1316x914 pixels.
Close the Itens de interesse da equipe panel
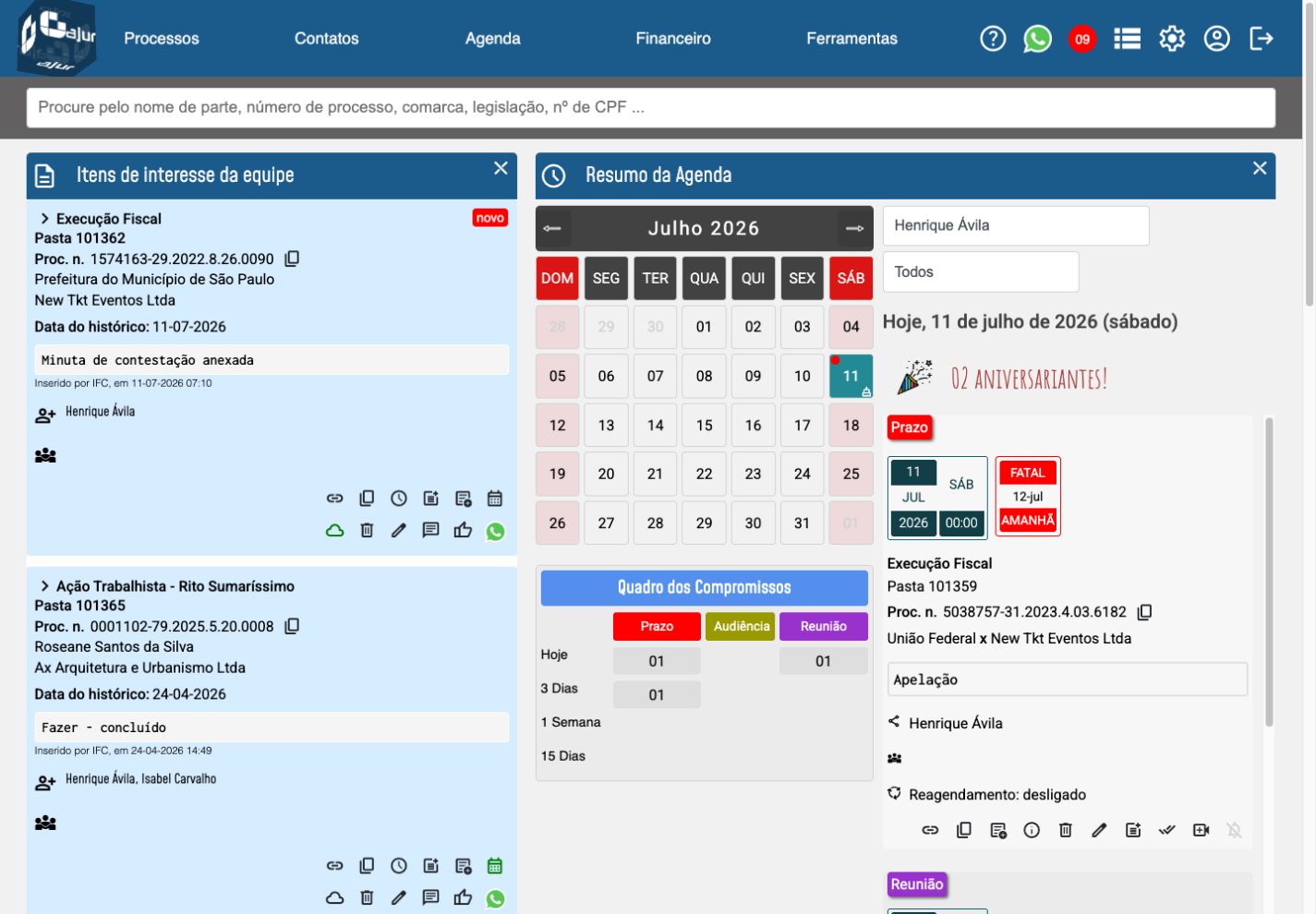(x=501, y=168)
